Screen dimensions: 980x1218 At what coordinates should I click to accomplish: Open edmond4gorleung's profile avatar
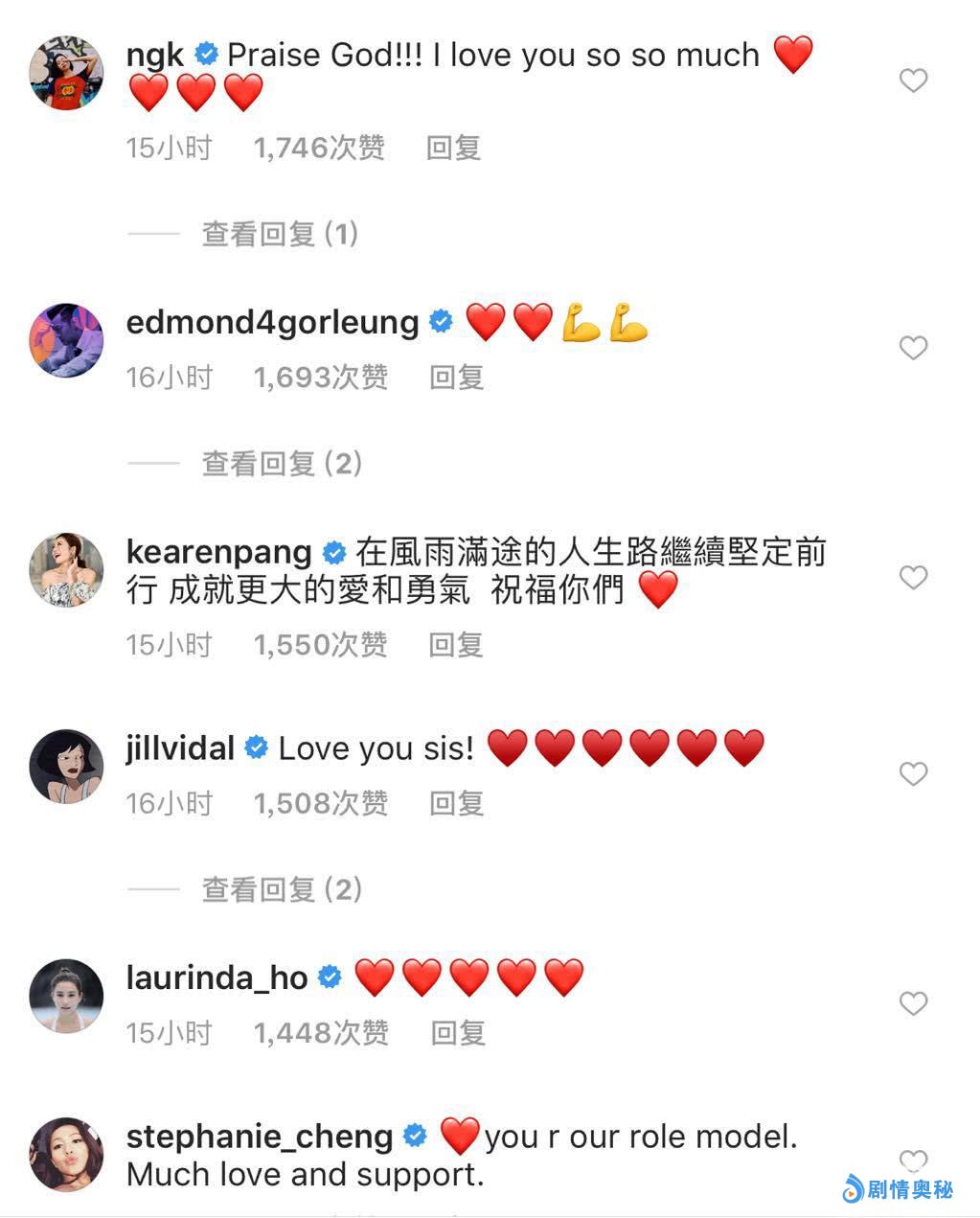pos(66,340)
